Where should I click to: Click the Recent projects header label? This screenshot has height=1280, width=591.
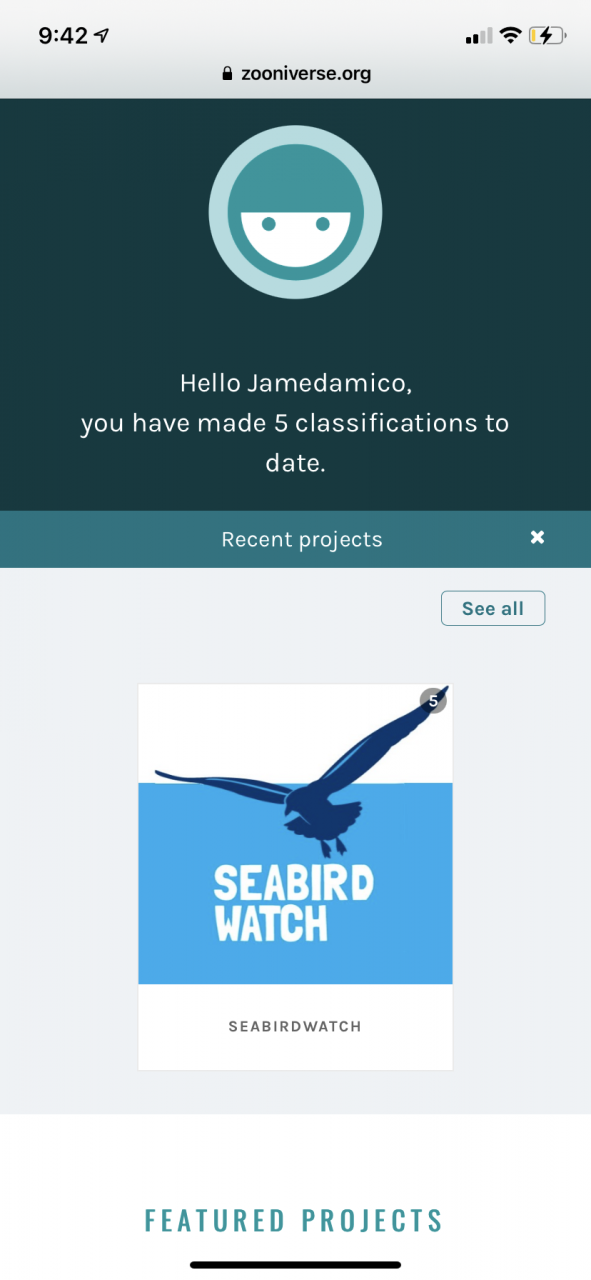pyautogui.click(x=302, y=539)
